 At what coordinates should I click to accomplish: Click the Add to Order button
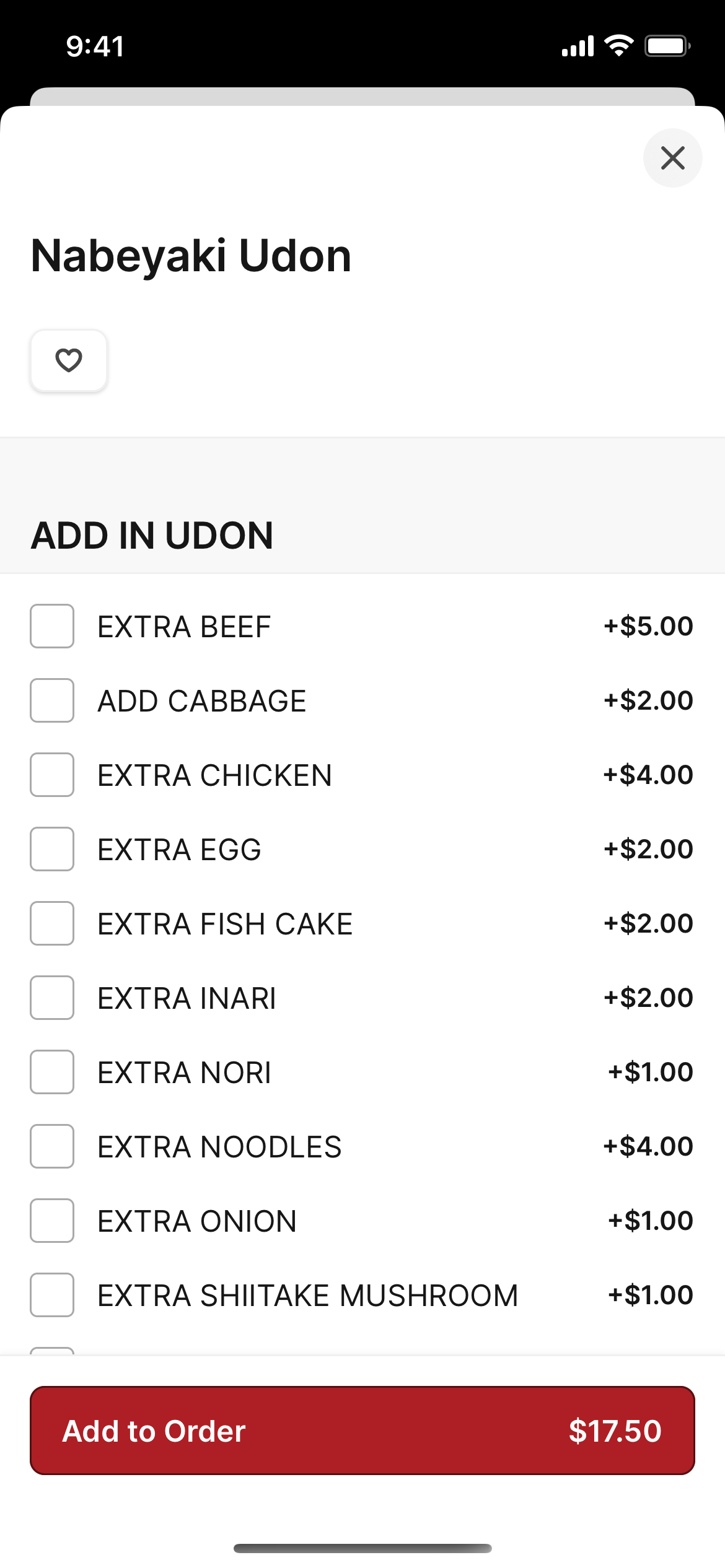click(362, 1431)
